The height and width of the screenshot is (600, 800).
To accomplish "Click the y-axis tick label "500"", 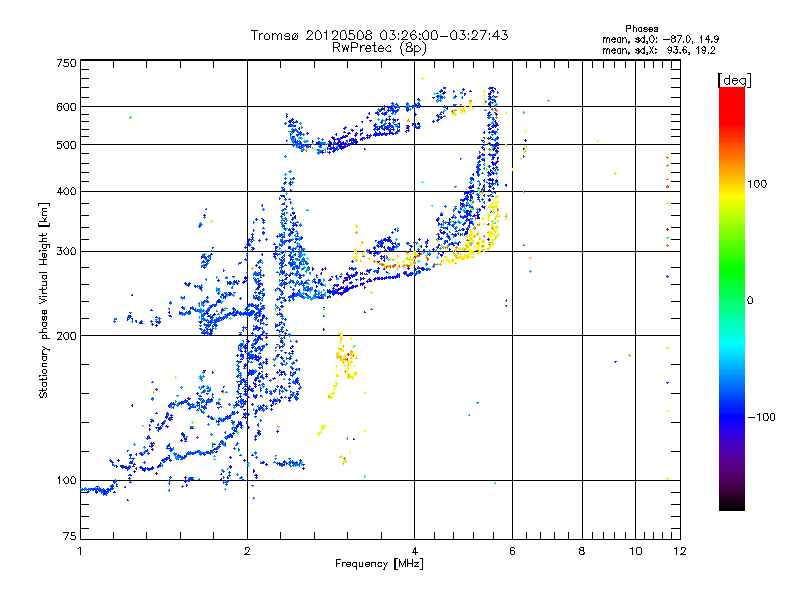I will pyautogui.click(x=66, y=145).
